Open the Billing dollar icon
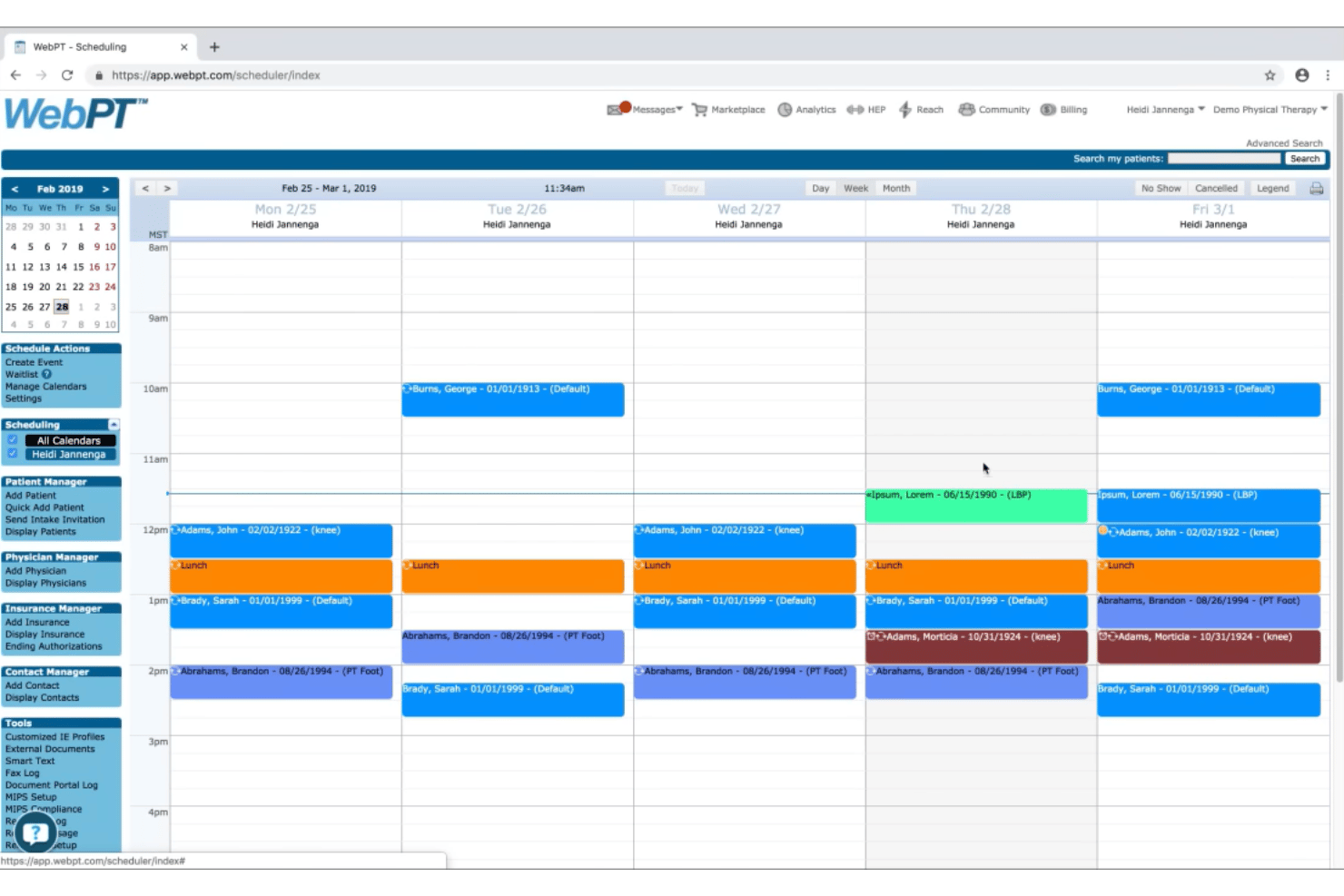 click(1048, 110)
